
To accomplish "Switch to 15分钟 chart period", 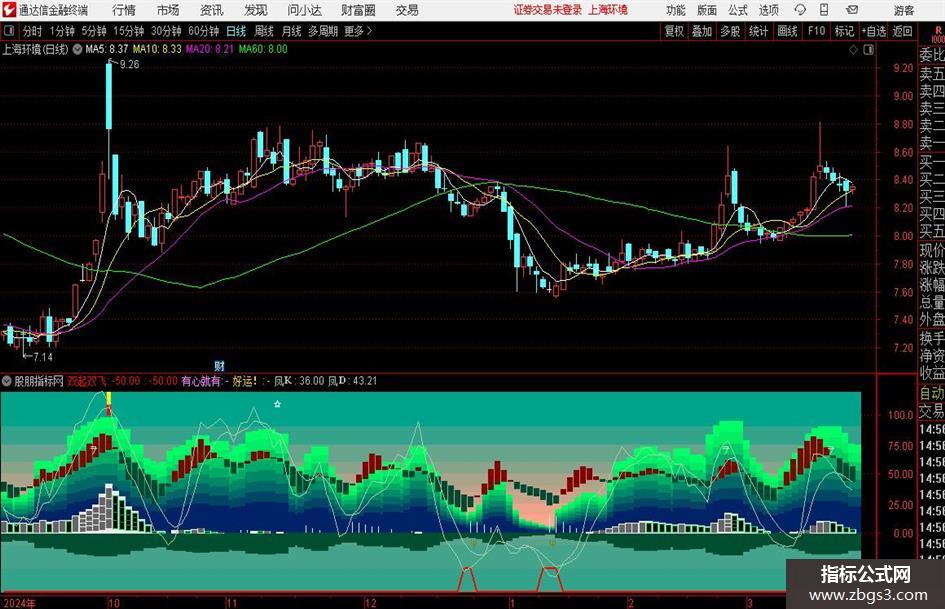I will point(129,31).
